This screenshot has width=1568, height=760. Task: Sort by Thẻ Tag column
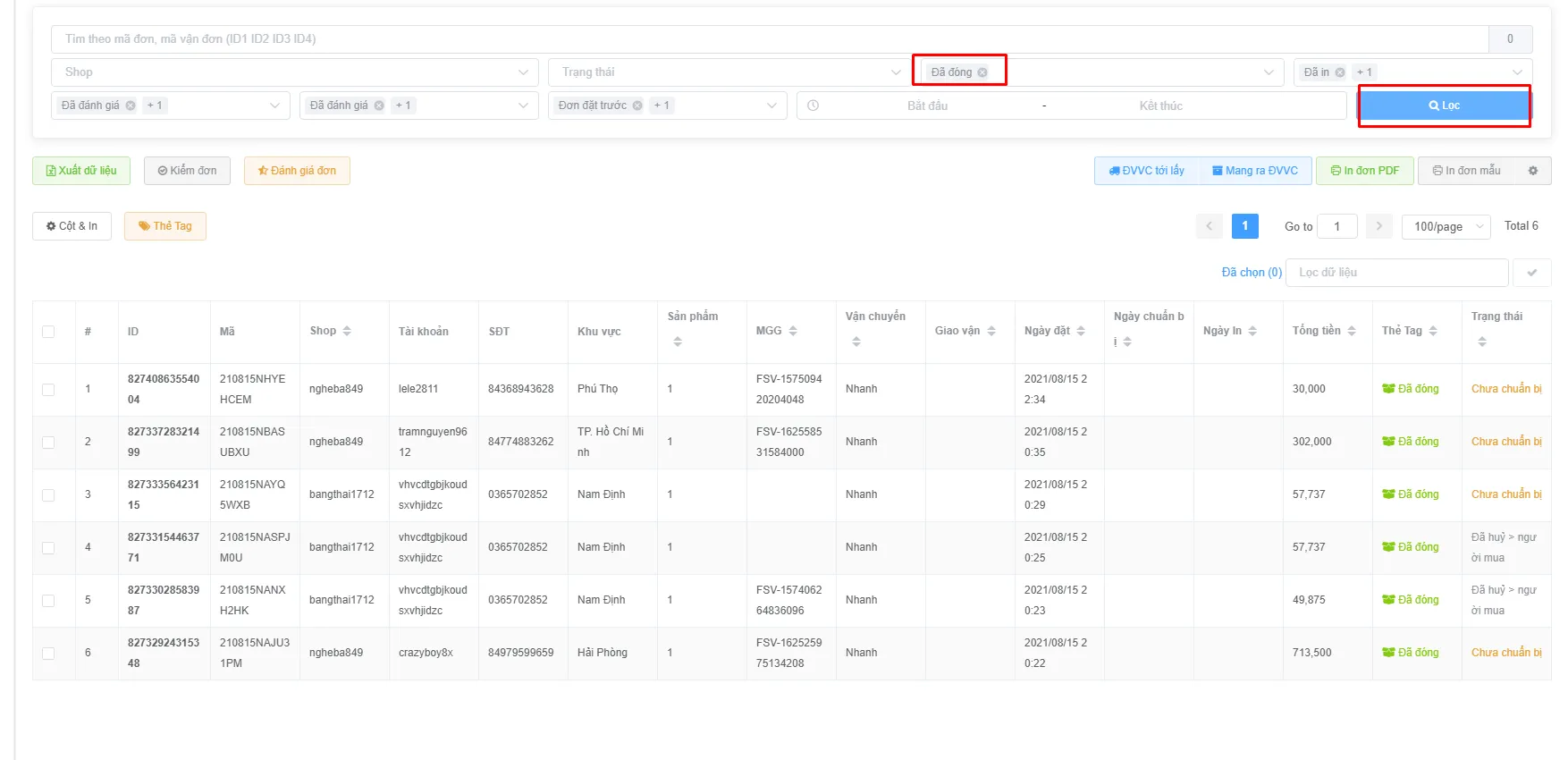click(1433, 331)
